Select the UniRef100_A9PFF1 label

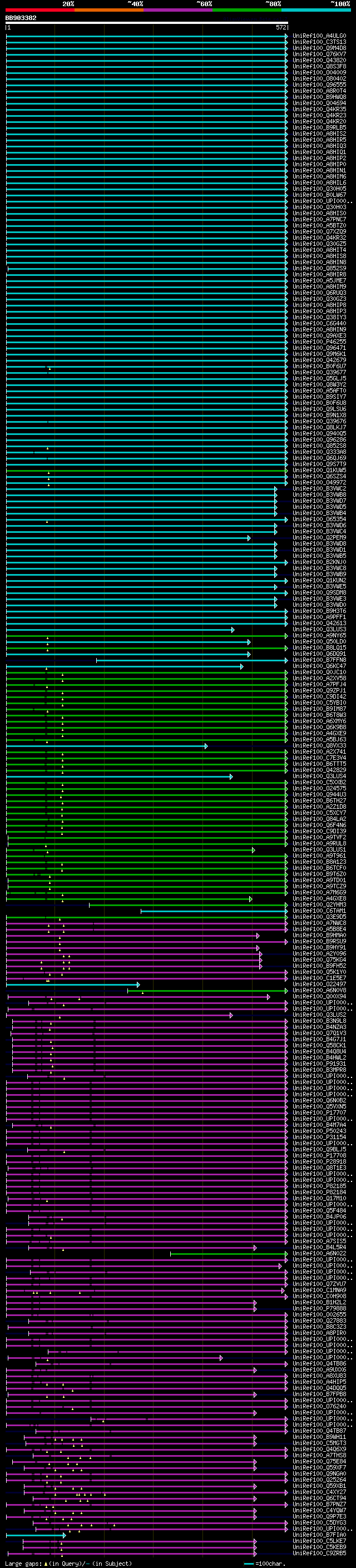(x=319, y=617)
